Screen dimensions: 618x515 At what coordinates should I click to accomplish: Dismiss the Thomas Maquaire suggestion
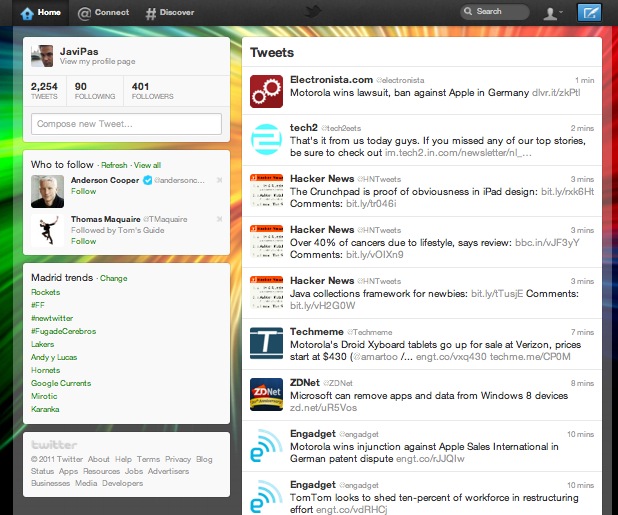pos(220,219)
